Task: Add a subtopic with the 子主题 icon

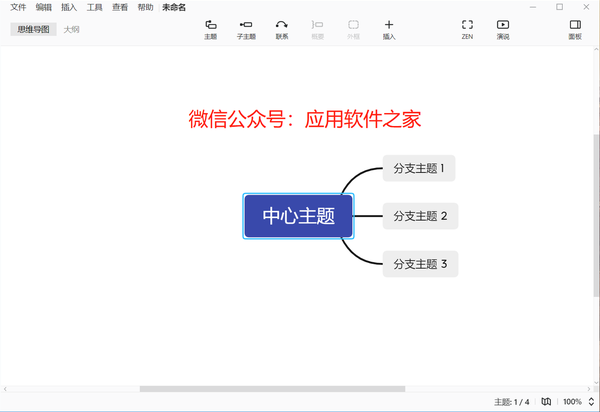Action: pos(246,28)
